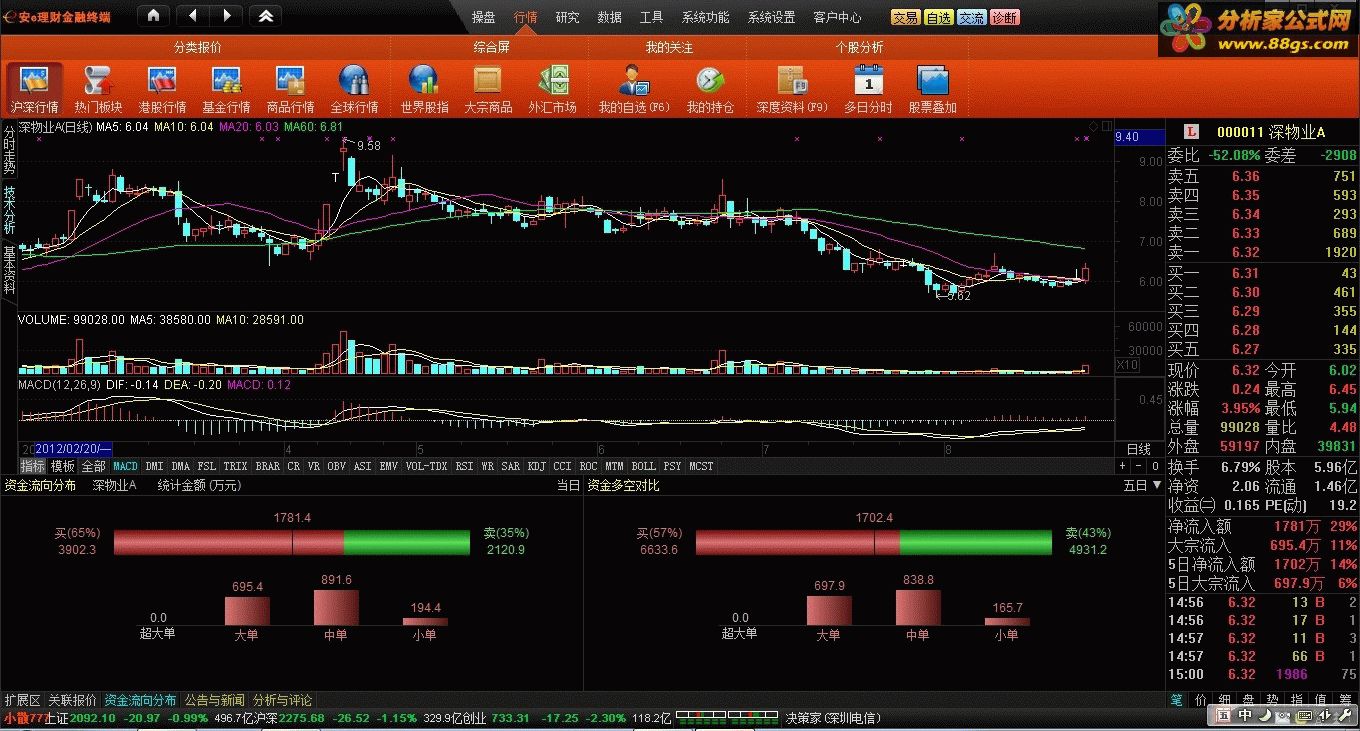Click the 交易 trading button
Image resolution: width=1360 pixels, height=731 pixels.
(906, 17)
